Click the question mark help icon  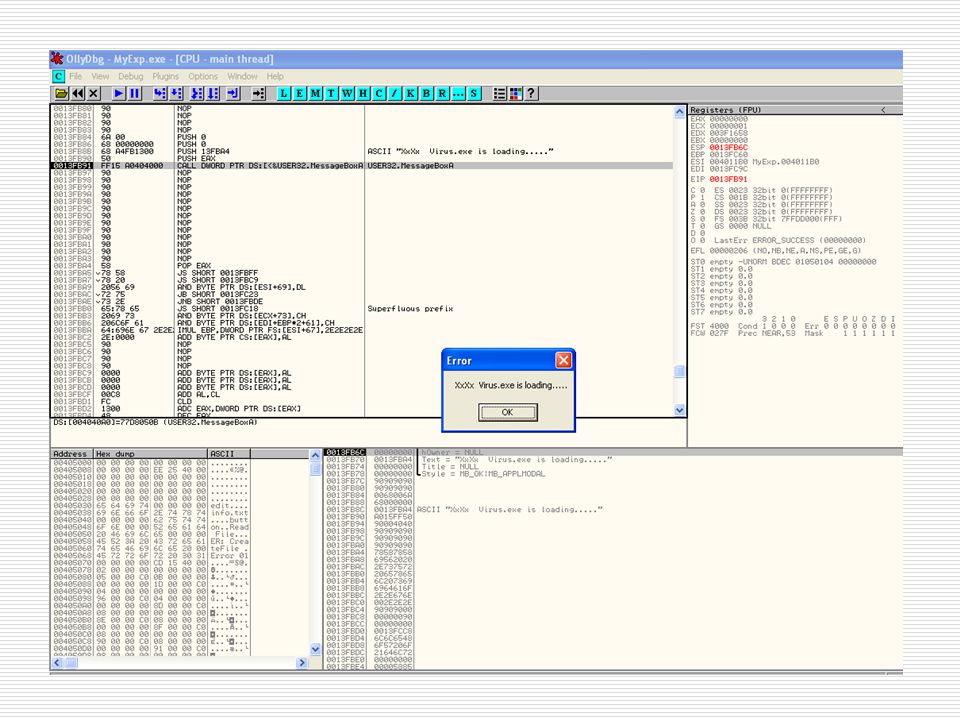(x=531, y=94)
